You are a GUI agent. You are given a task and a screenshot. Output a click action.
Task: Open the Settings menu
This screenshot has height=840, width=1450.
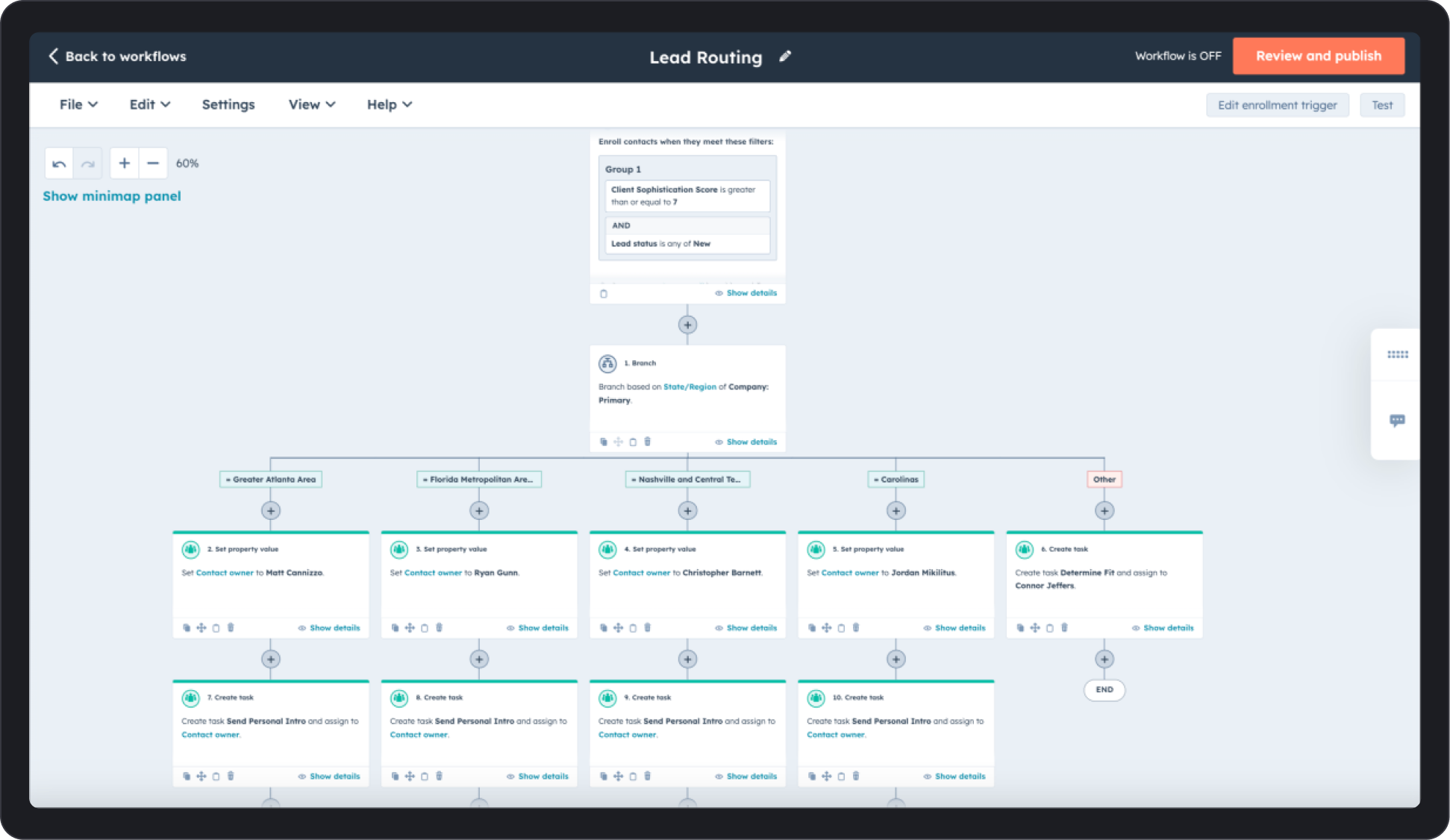click(x=228, y=104)
